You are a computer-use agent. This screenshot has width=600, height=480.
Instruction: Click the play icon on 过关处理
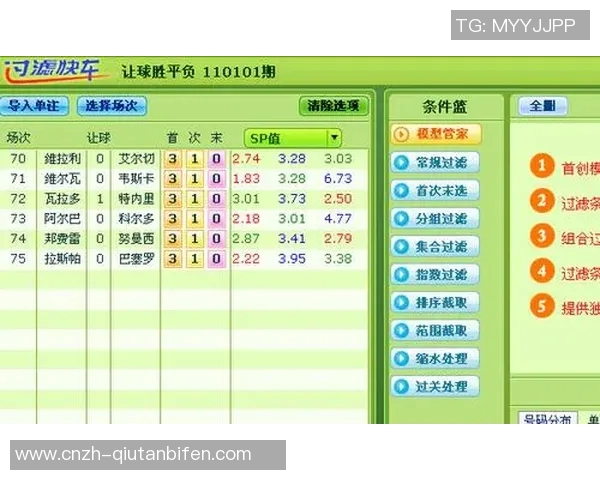(401, 386)
